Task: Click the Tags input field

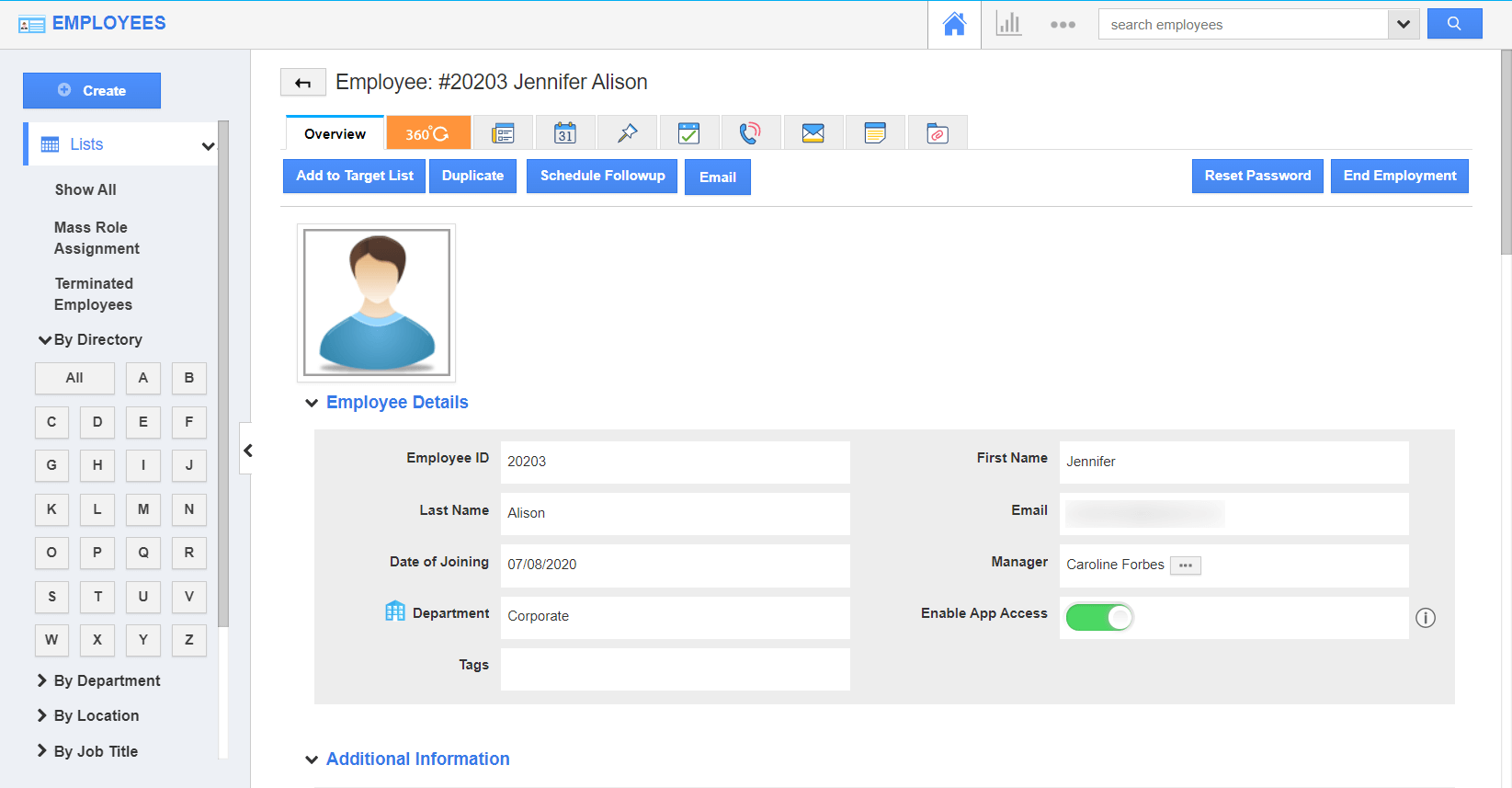Action: tap(675, 668)
